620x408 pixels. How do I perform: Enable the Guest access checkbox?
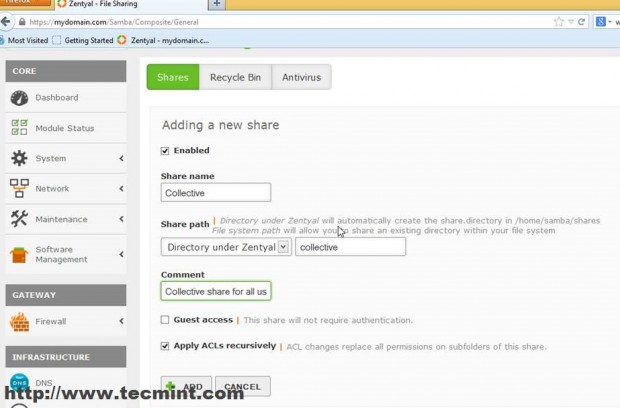point(165,320)
